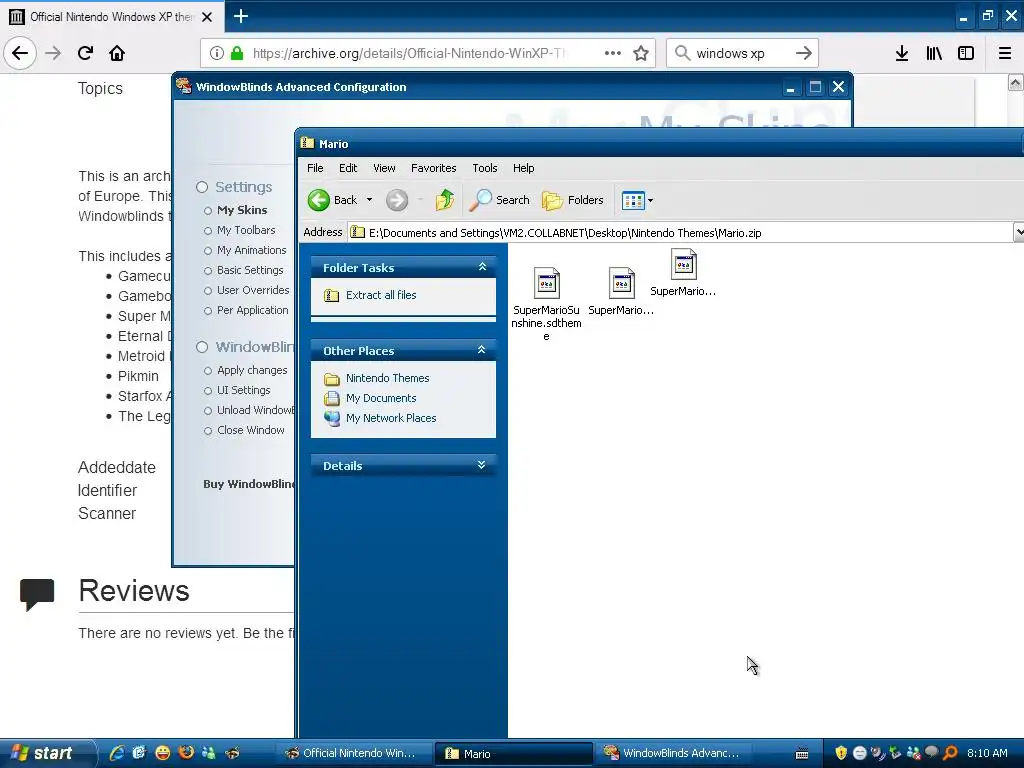Open Firefox page actions three-dot menu
Image resolution: width=1024 pixels, height=768 pixels.
click(613, 53)
